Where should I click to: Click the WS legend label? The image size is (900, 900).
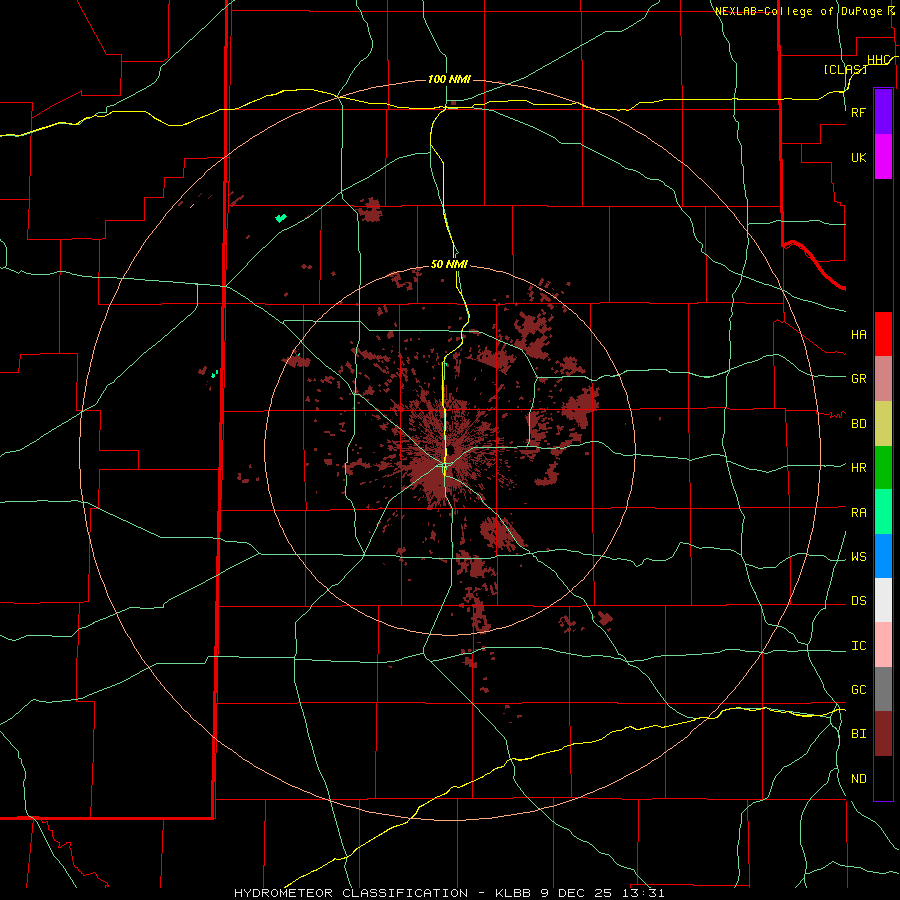point(858,557)
